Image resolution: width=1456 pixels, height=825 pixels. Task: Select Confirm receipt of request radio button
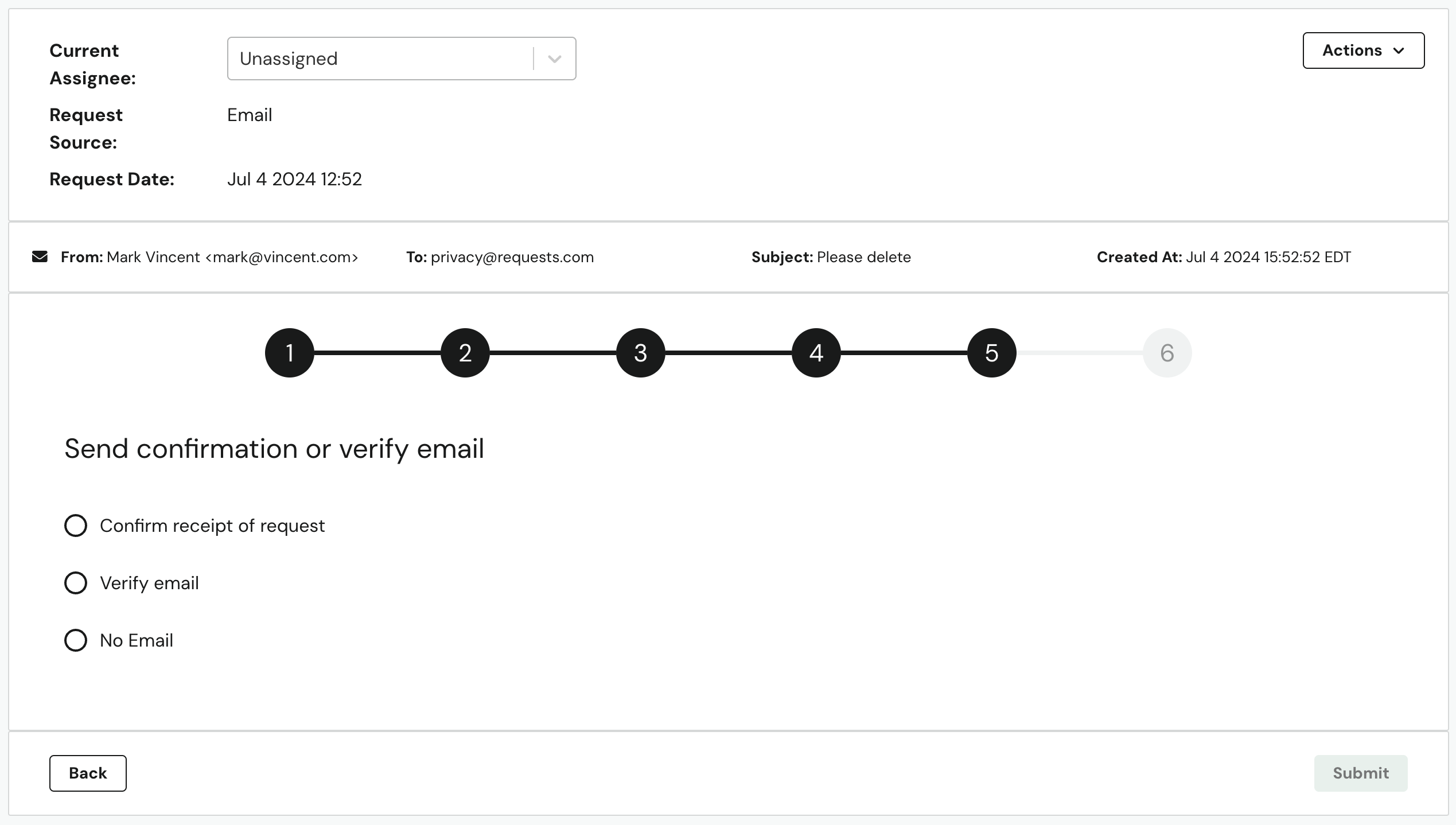pos(75,525)
